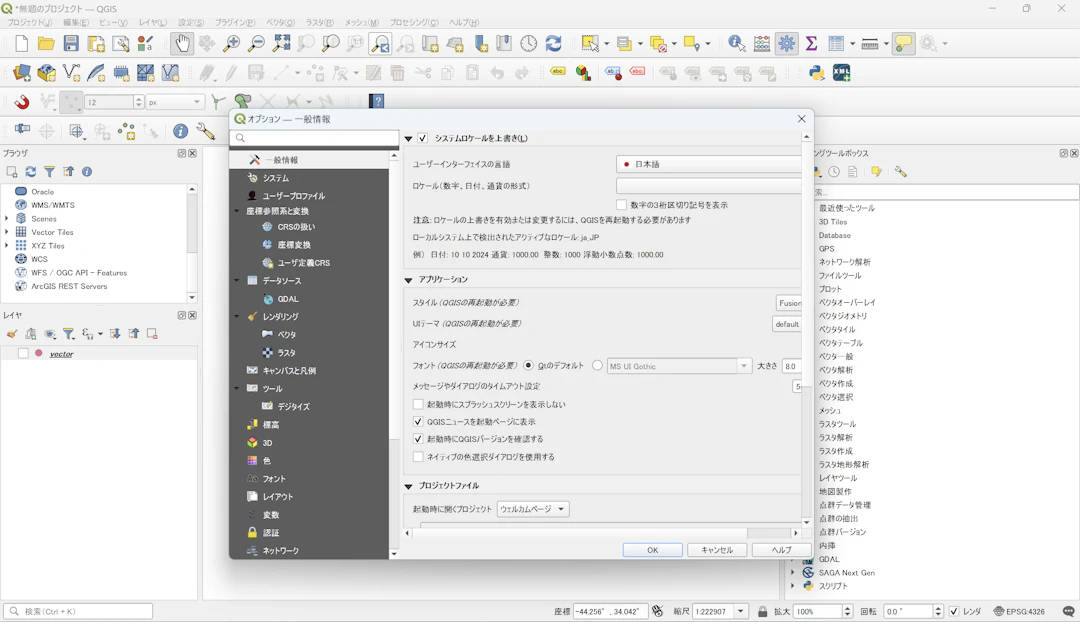Open the ベクタ menu in menu bar

click(280, 22)
